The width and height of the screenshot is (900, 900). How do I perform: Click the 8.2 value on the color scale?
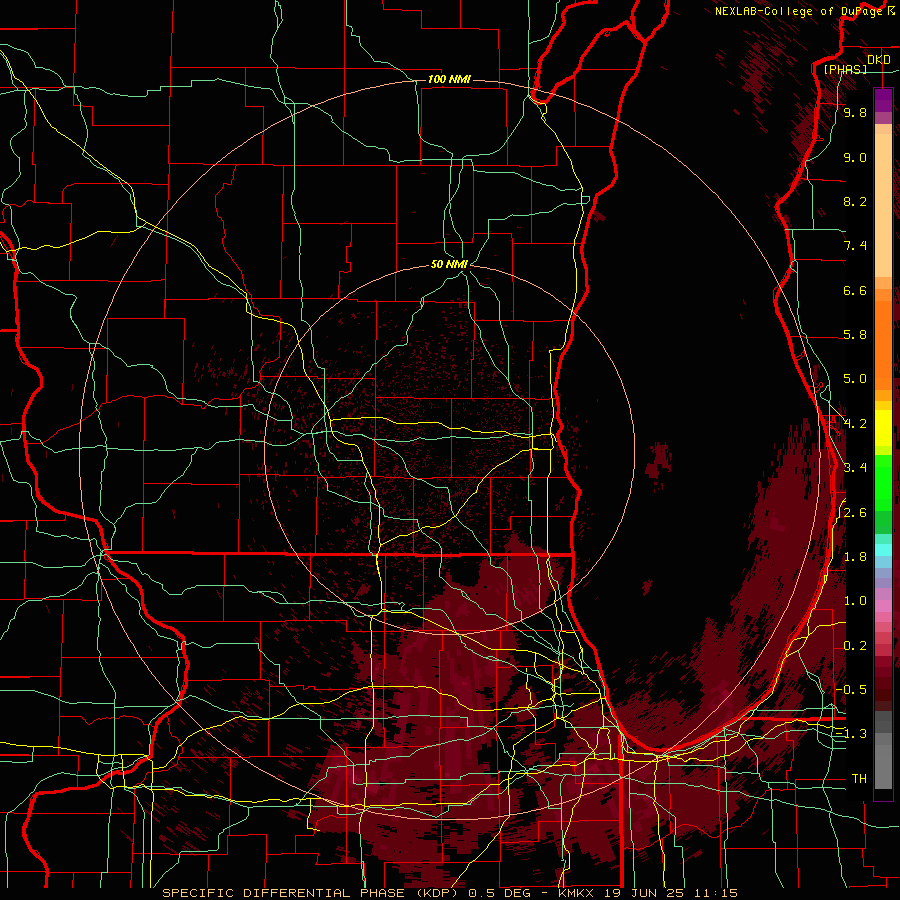coord(855,201)
